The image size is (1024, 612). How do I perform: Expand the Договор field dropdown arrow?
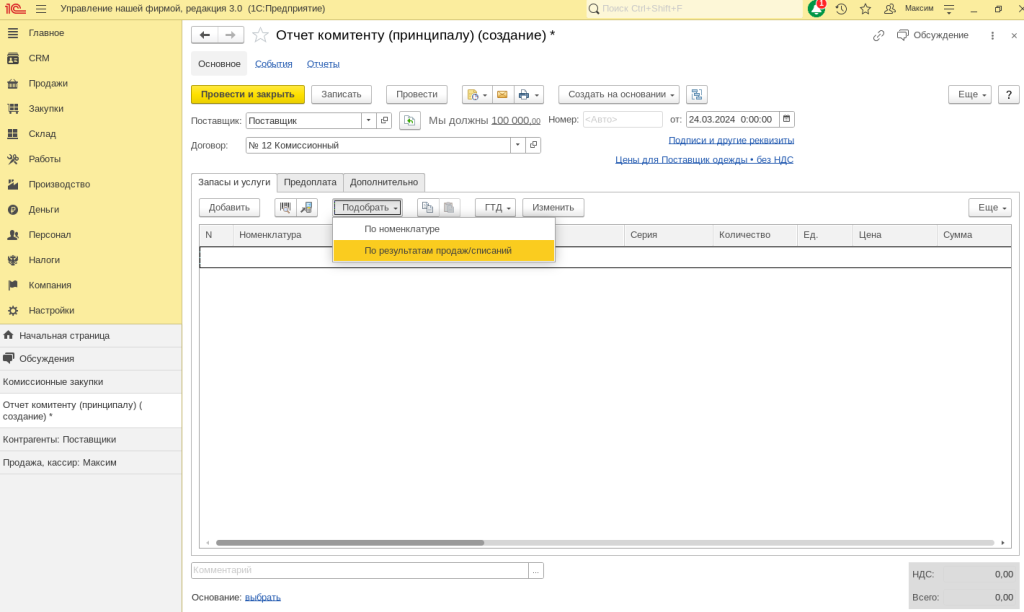[x=518, y=145]
